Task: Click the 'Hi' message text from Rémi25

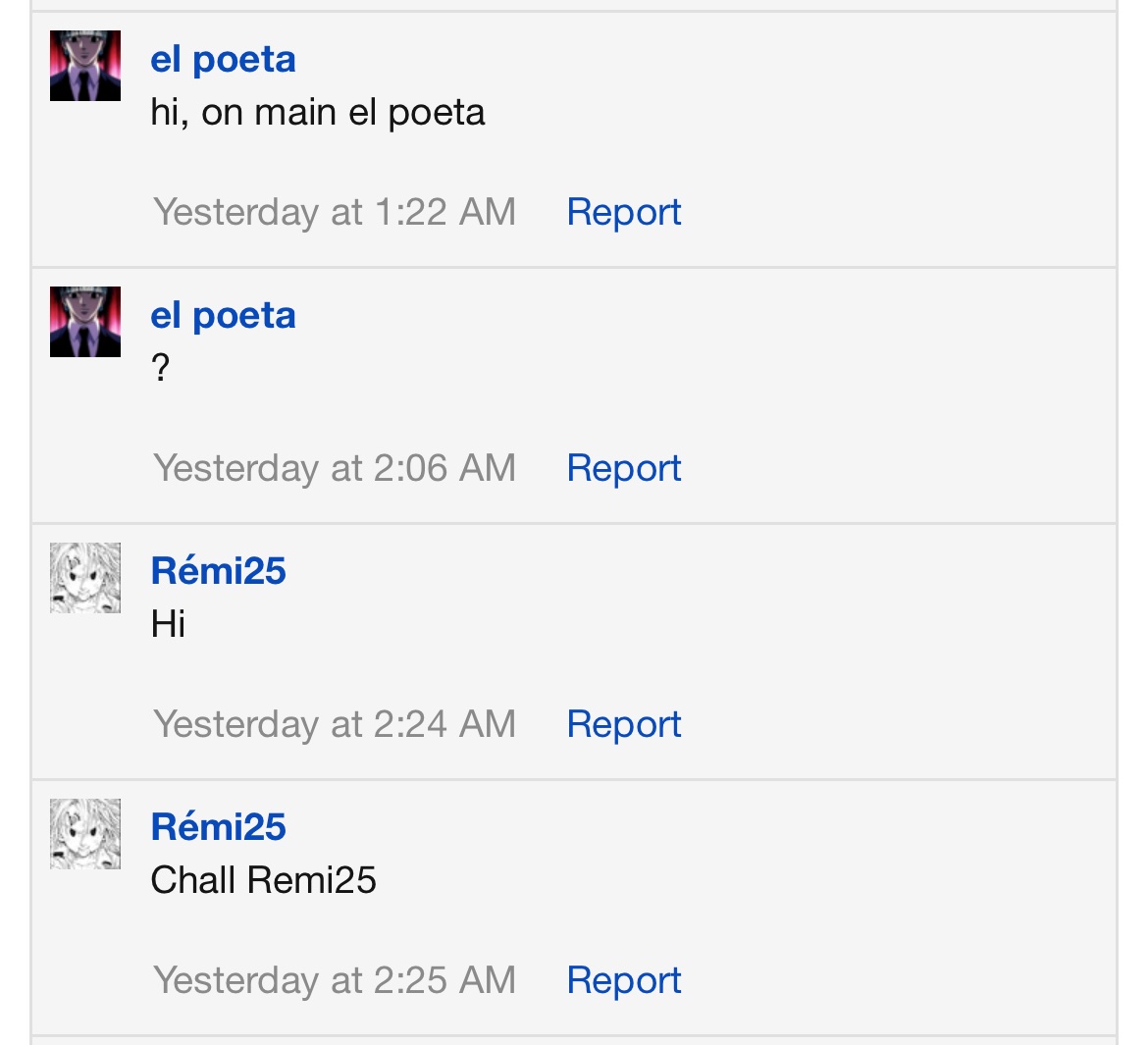Action: (168, 624)
